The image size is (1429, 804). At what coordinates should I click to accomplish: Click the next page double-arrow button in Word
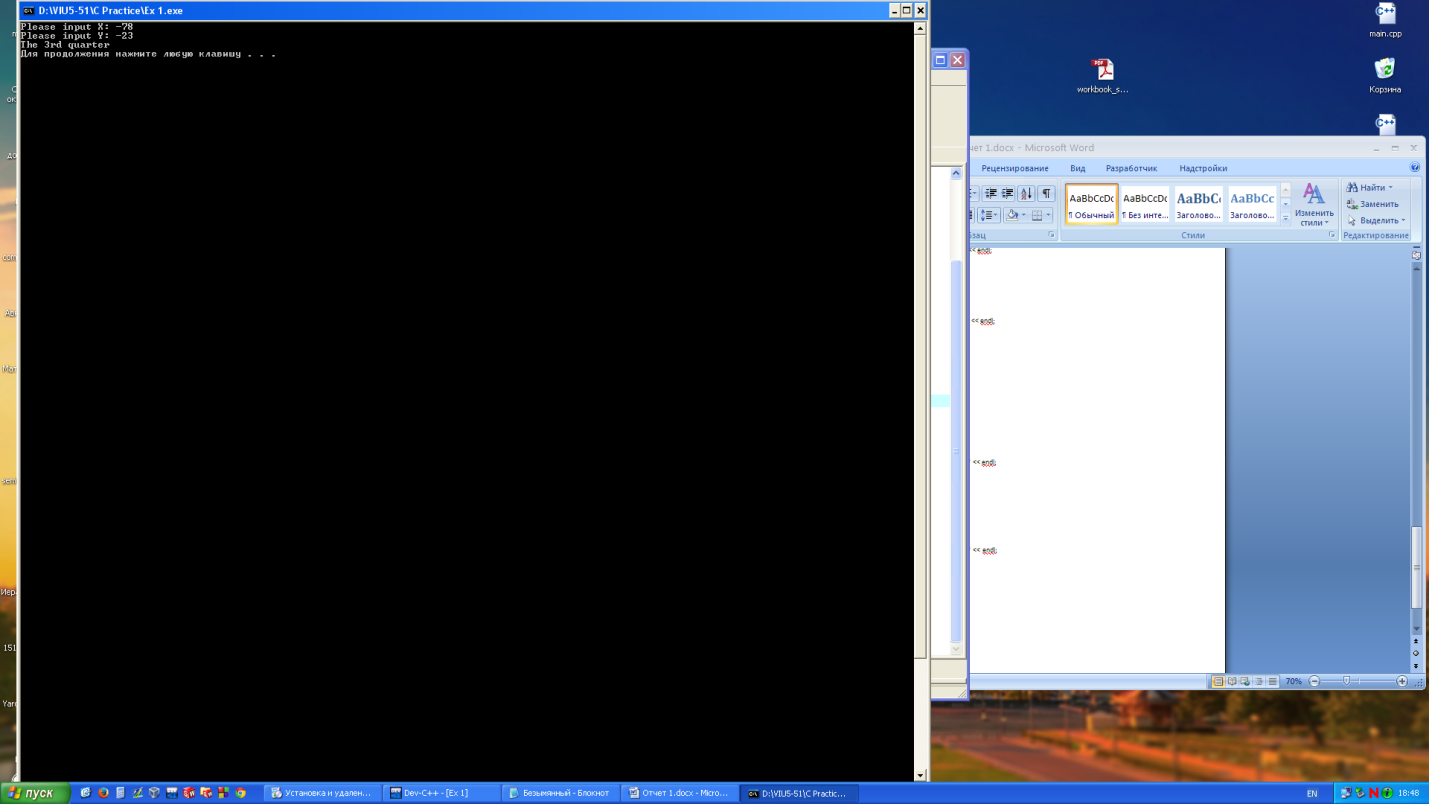1416,666
